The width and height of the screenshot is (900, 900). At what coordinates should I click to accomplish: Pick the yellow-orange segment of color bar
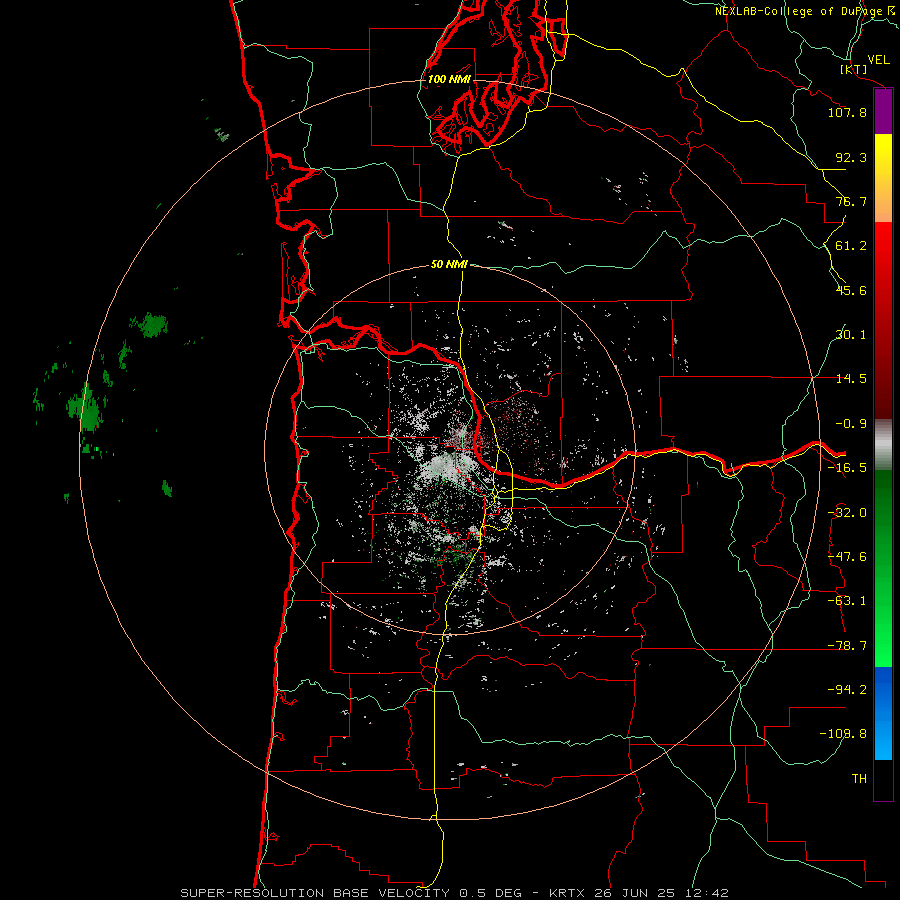(x=883, y=178)
